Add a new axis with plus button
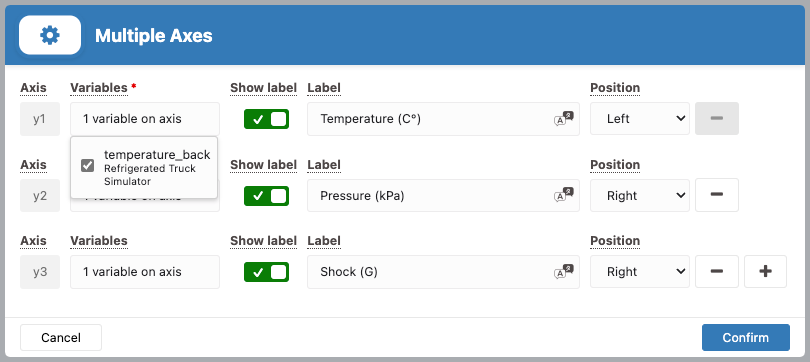This screenshot has width=810, height=362. (x=765, y=271)
